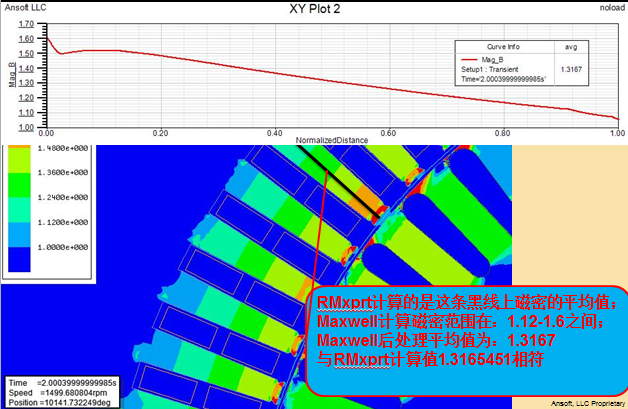Select the Time =2.00039999999985s readout
Screen dimensions: 628x409
(x=62, y=383)
